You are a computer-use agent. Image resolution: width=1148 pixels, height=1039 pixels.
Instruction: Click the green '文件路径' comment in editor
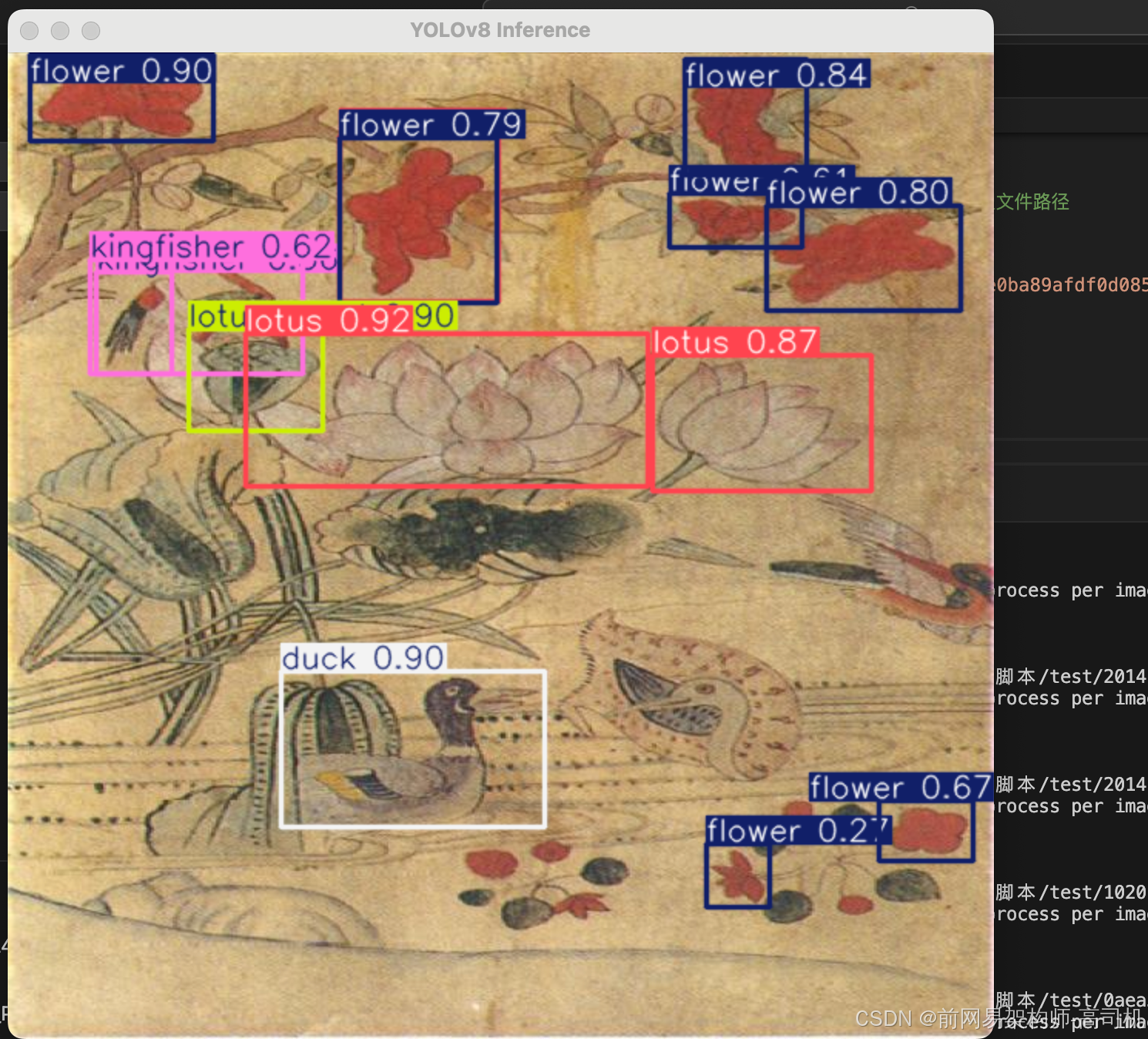[x=1032, y=202]
